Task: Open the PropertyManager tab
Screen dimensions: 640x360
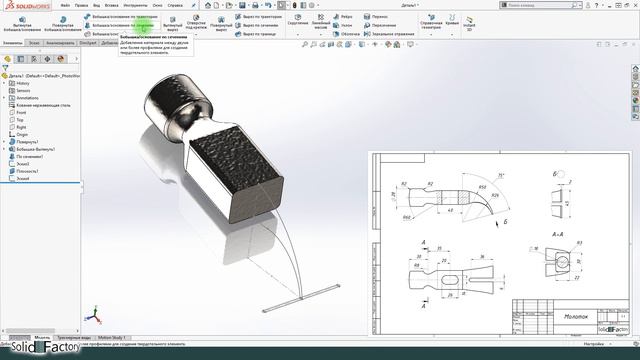Action: point(21,59)
